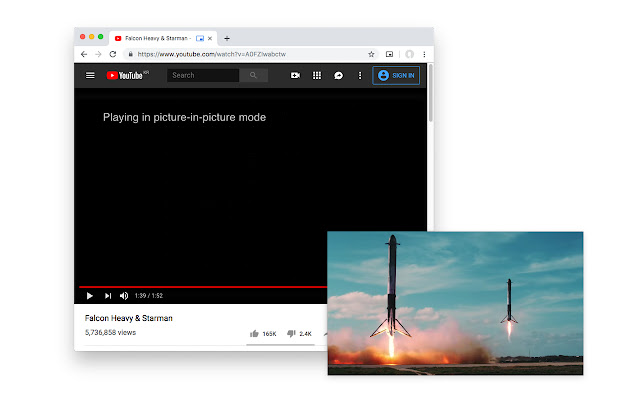Click the red video progress bar

click(x=203, y=287)
